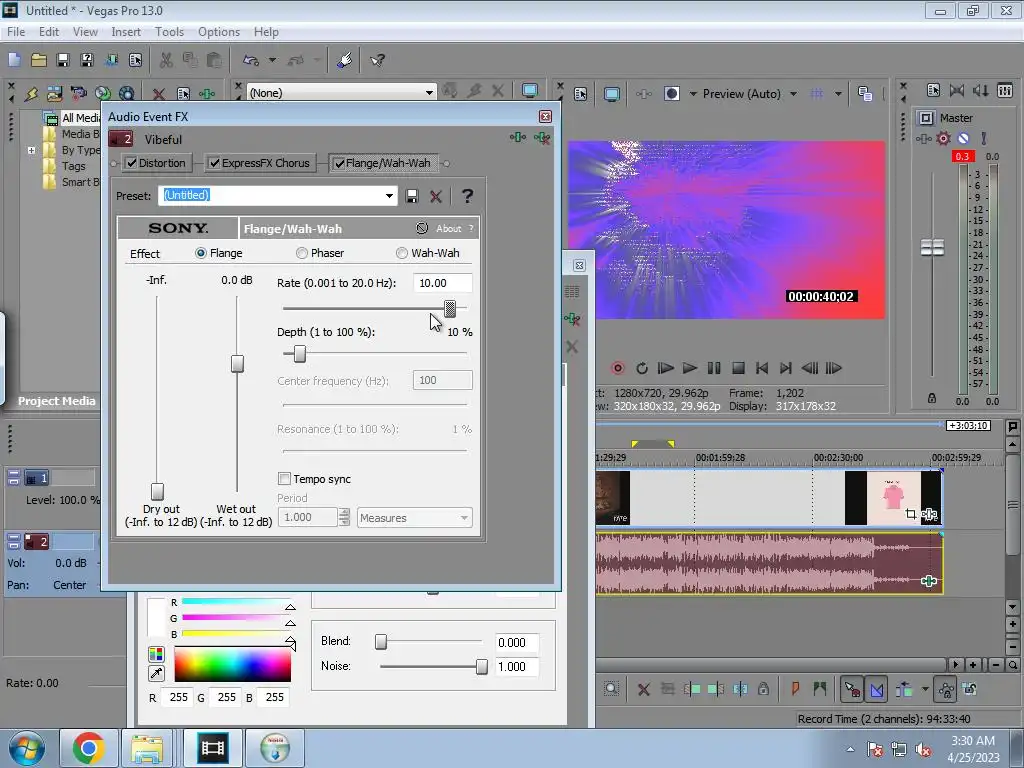The width and height of the screenshot is (1024, 768).
Task: Select the All Media folder in the tree
Action: tap(80, 118)
